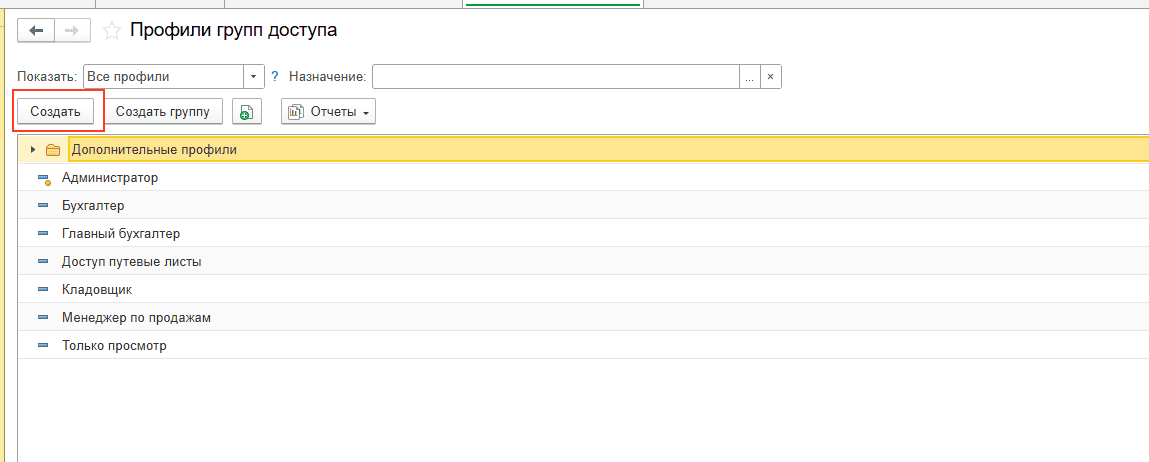Open the Назначение selection ellipsis button
The image size is (1149, 462).
pyautogui.click(x=749, y=76)
